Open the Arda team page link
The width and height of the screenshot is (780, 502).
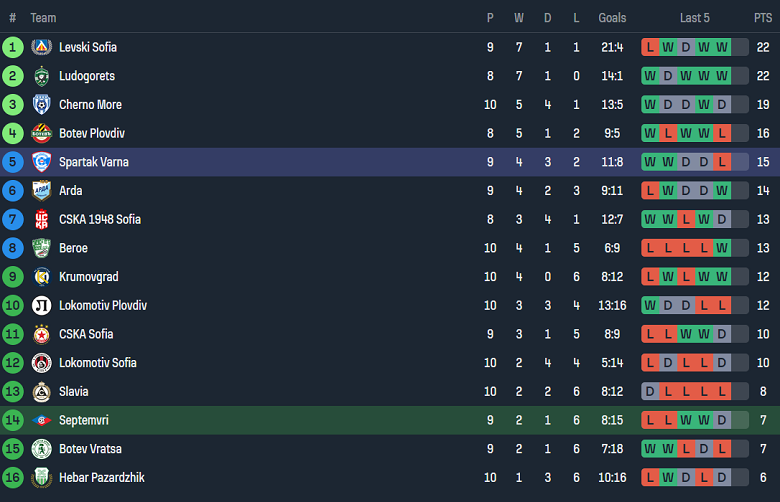click(70, 191)
